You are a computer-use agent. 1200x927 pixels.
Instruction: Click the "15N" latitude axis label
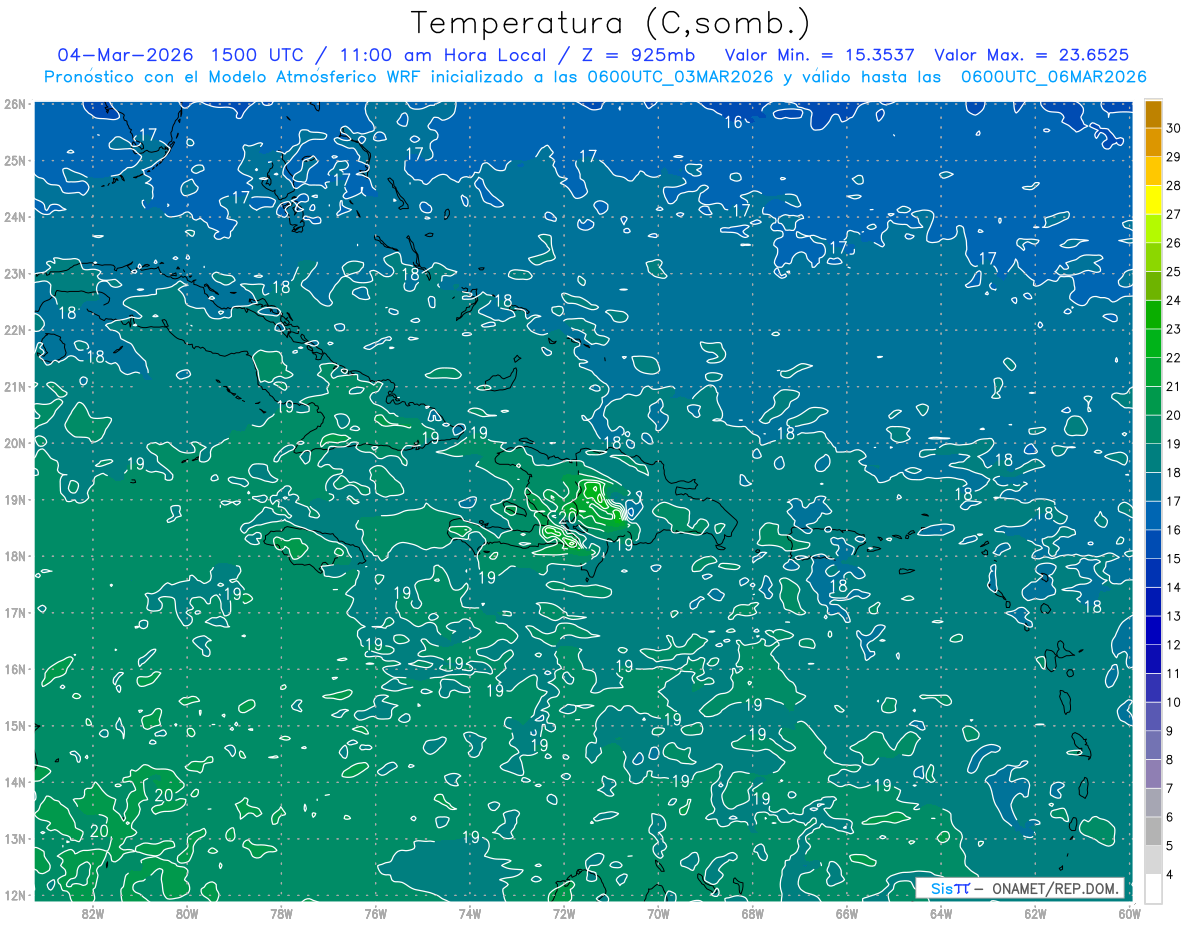click(x=15, y=725)
